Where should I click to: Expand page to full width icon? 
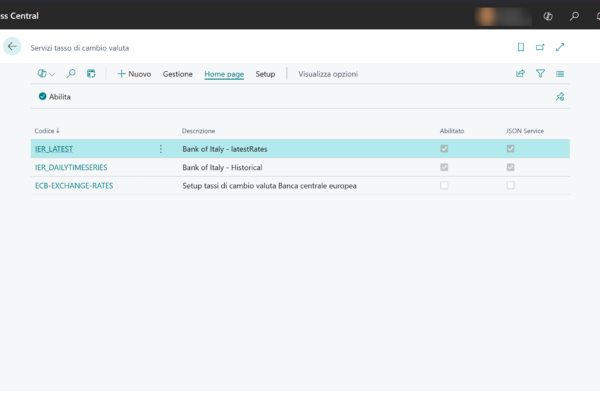tap(560, 47)
